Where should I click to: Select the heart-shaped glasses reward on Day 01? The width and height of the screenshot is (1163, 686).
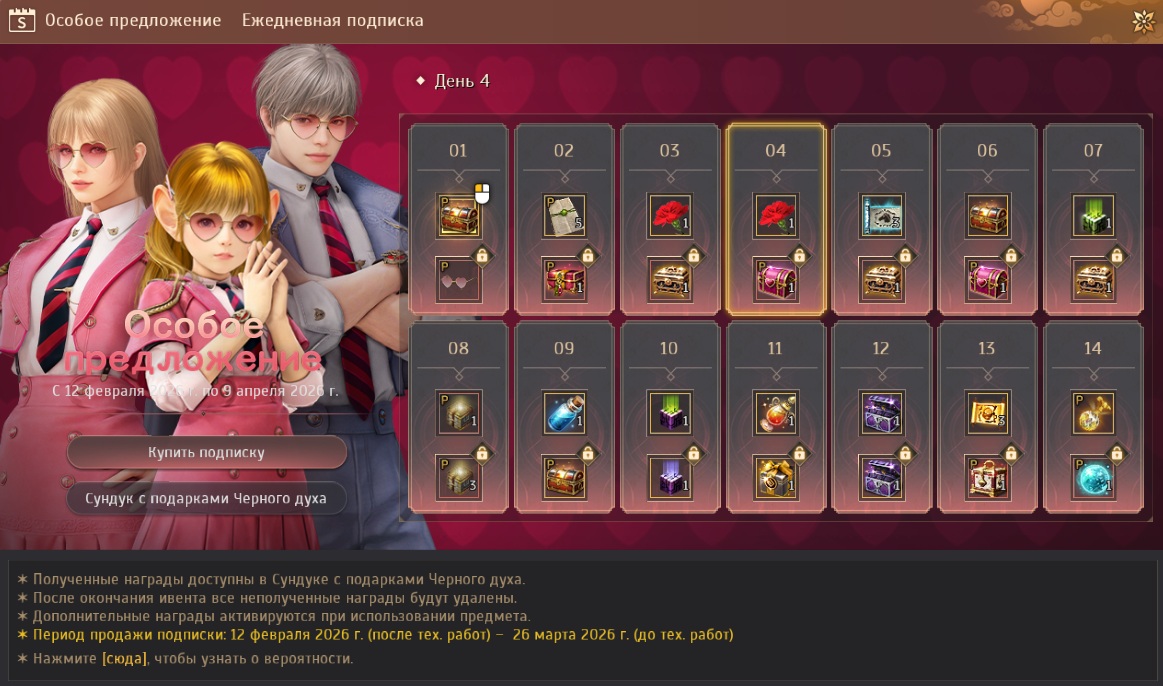pyautogui.click(x=458, y=280)
